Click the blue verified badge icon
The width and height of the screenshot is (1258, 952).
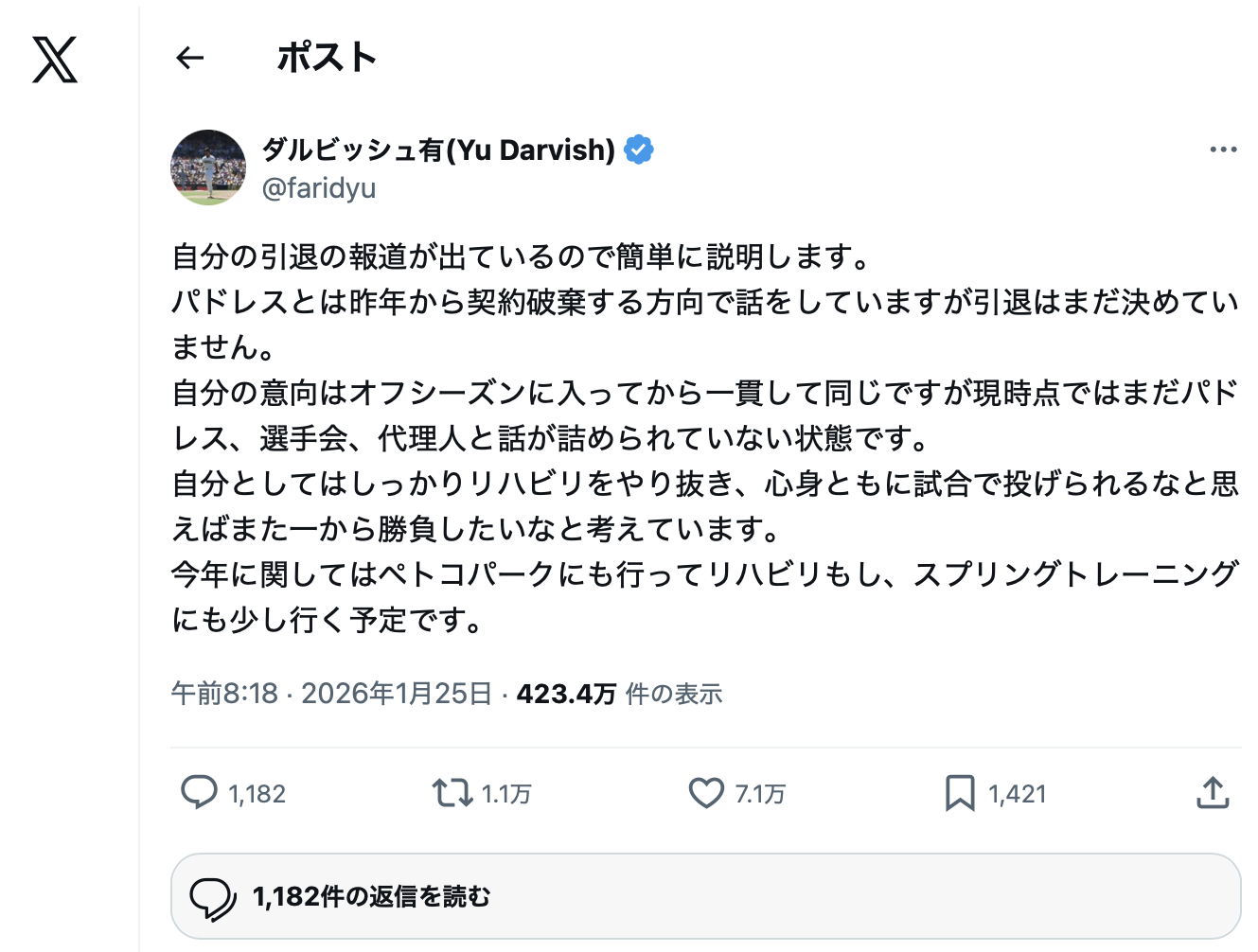pos(639,150)
